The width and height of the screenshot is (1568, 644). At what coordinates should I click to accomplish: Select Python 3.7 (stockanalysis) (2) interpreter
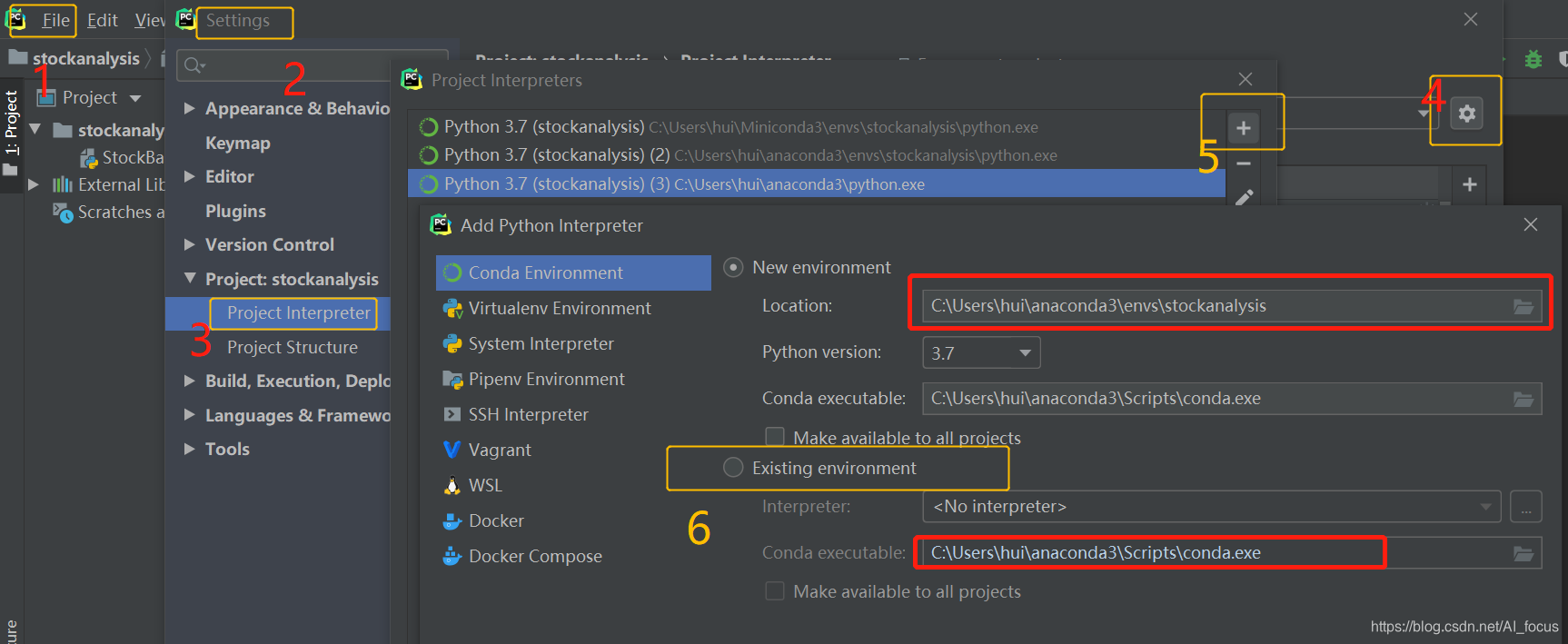click(817, 155)
